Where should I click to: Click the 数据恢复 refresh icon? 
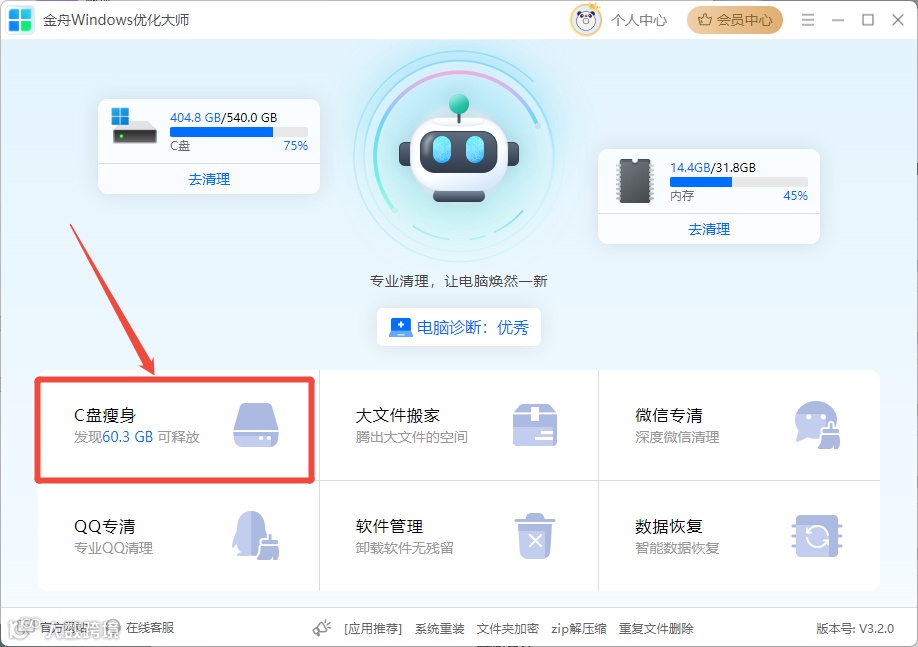pos(817,536)
